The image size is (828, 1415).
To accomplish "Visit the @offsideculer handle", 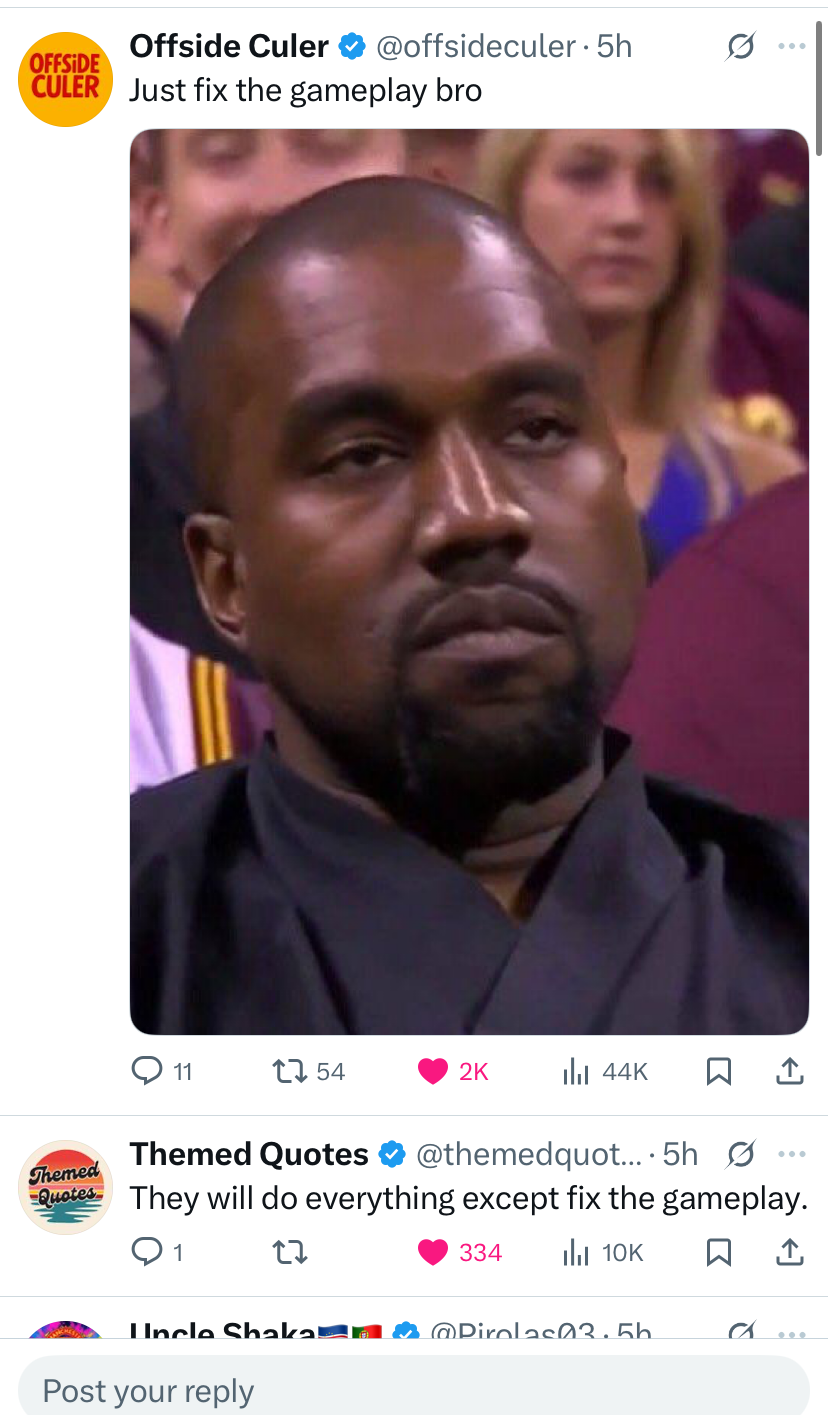I will (475, 46).
